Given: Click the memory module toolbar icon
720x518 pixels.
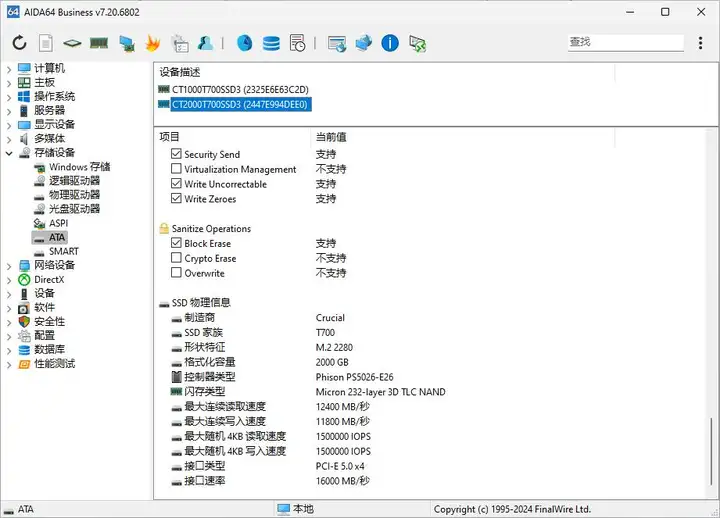Looking at the screenshot, I should [x=99, y=43].
